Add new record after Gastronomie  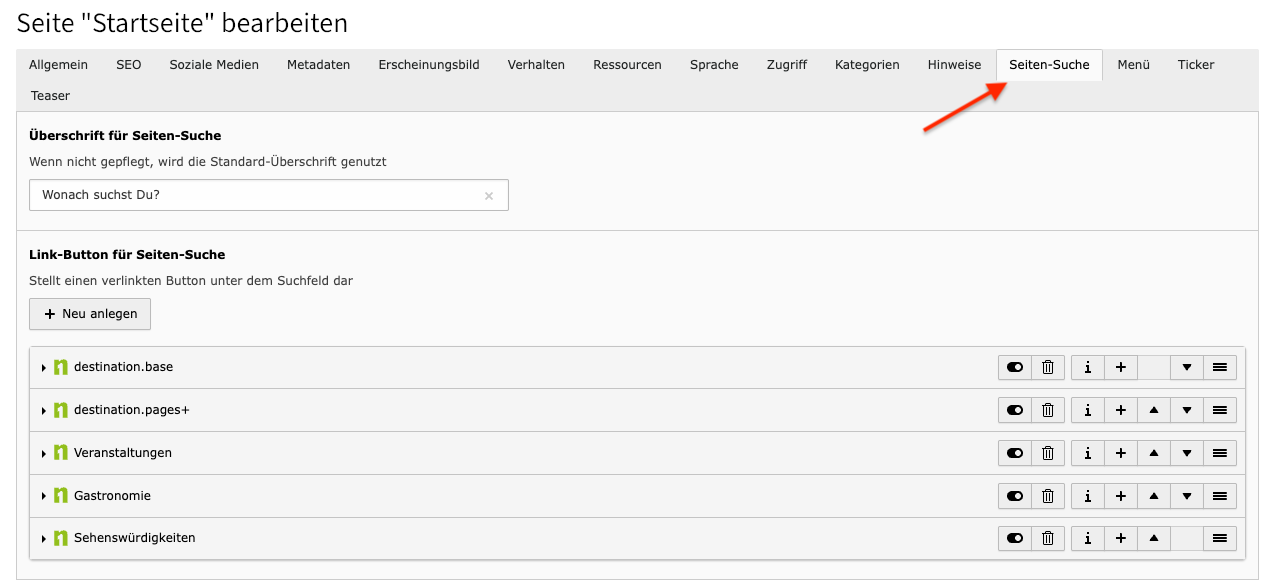1120,496
